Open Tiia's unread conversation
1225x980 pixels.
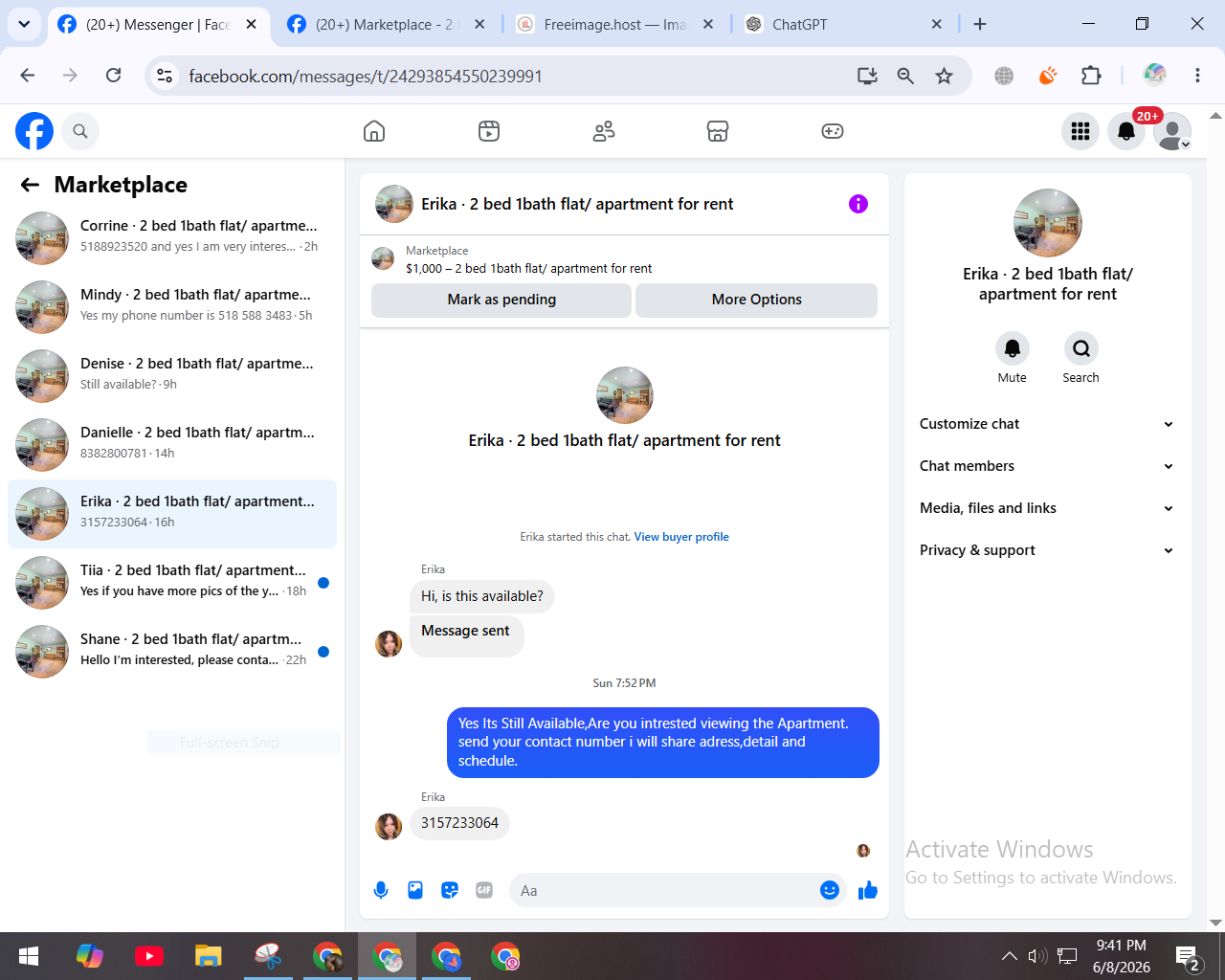172,583
